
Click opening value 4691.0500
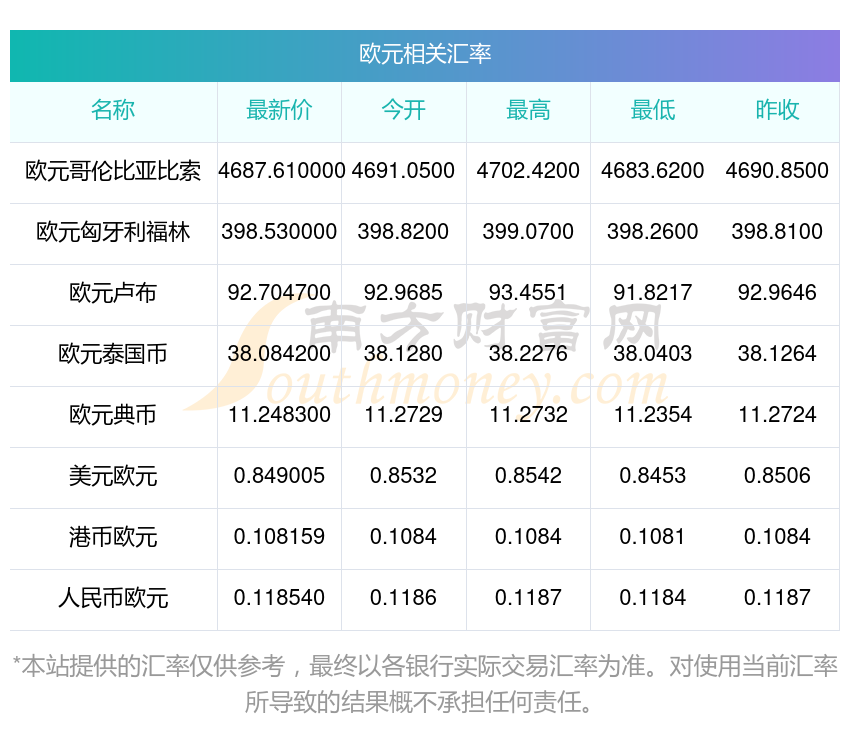[403, 171]
